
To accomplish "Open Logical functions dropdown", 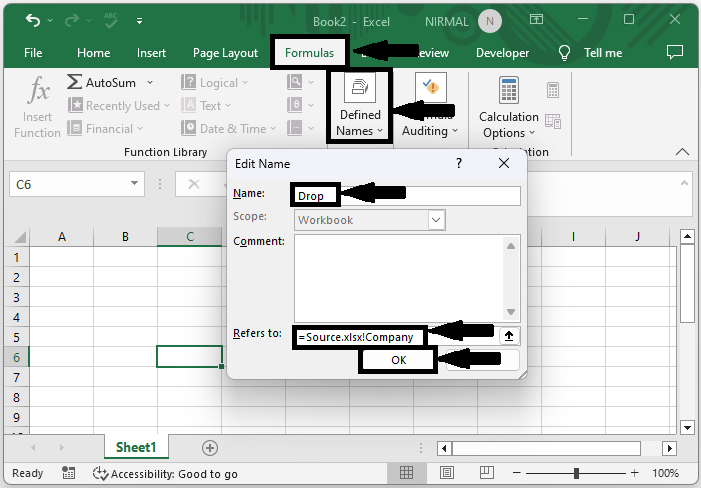I will tap(214, 83).
